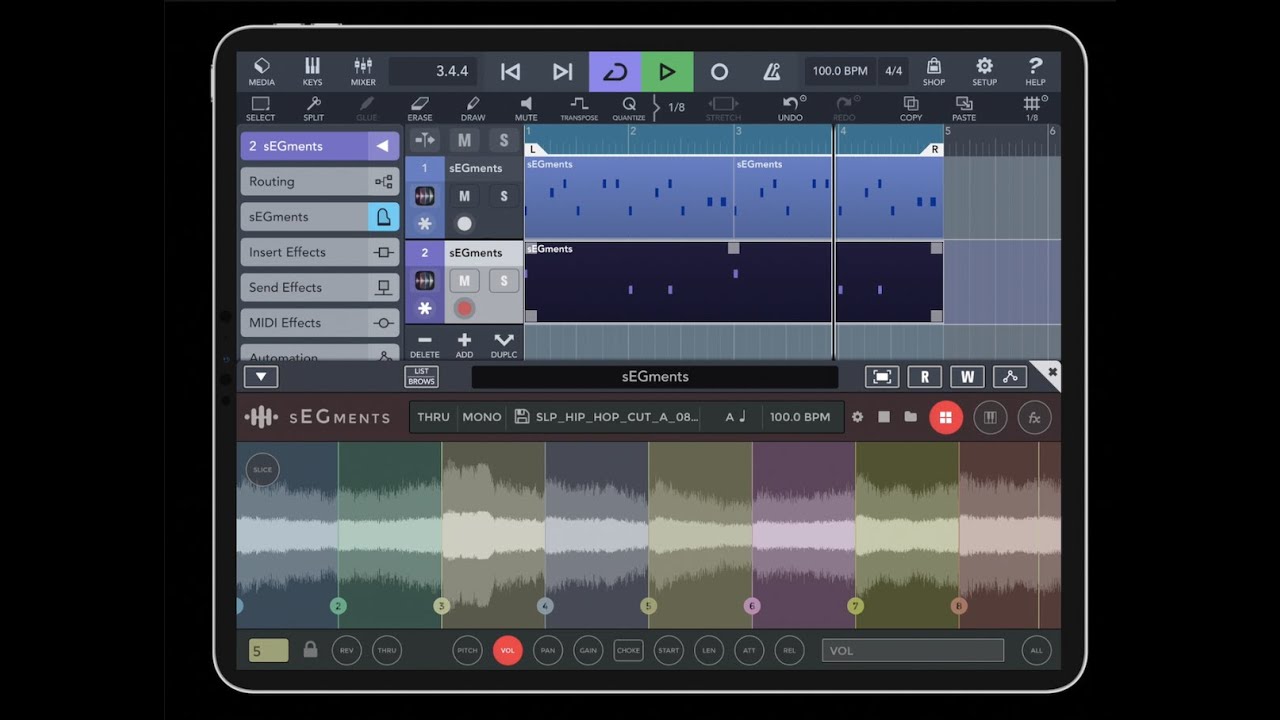Open the Shop
The height and width of the screenshot is (720, 1280).
click(933, 71)
